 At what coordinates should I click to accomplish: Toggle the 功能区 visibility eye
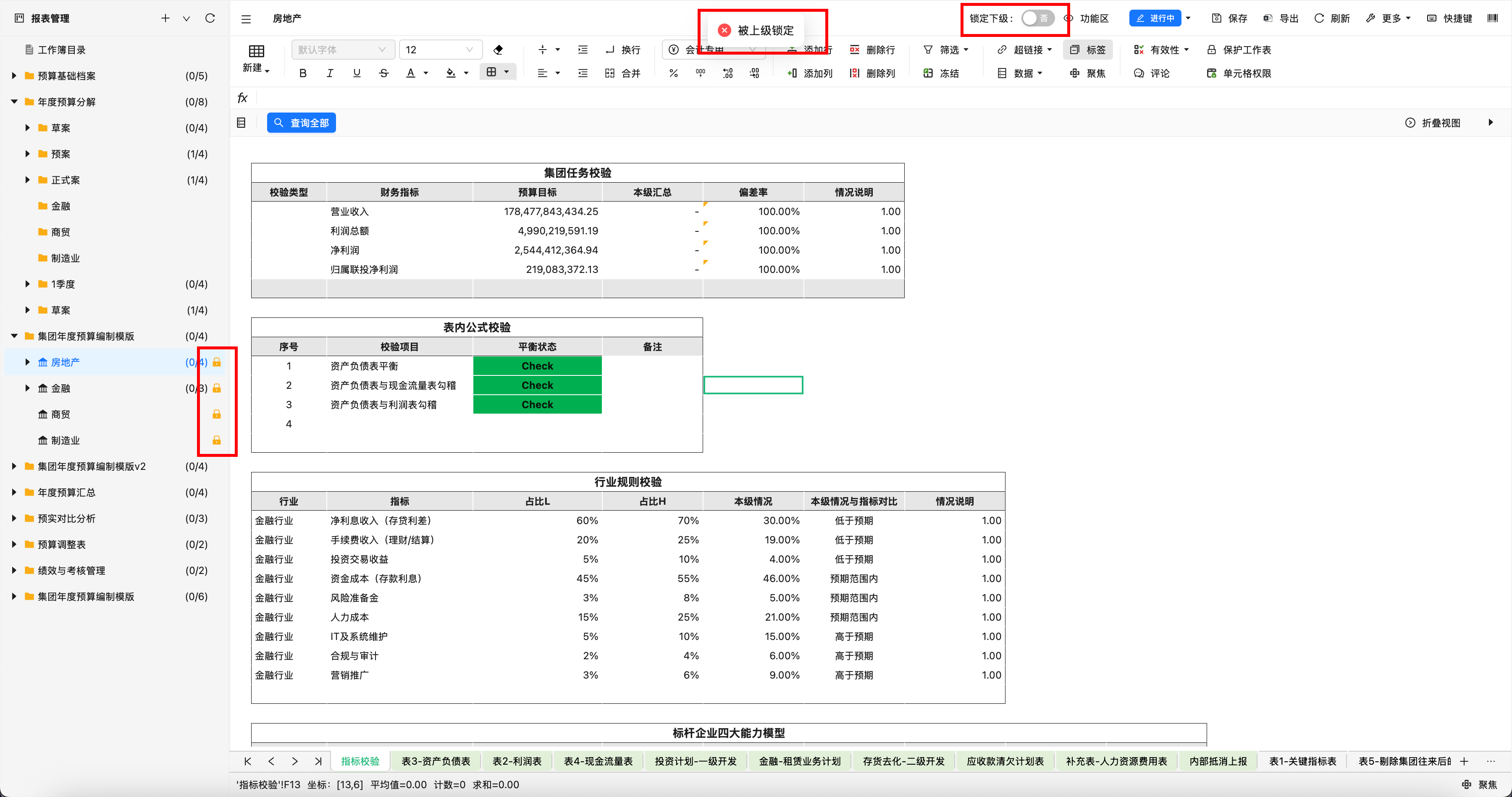click(x=1069, y=18)
